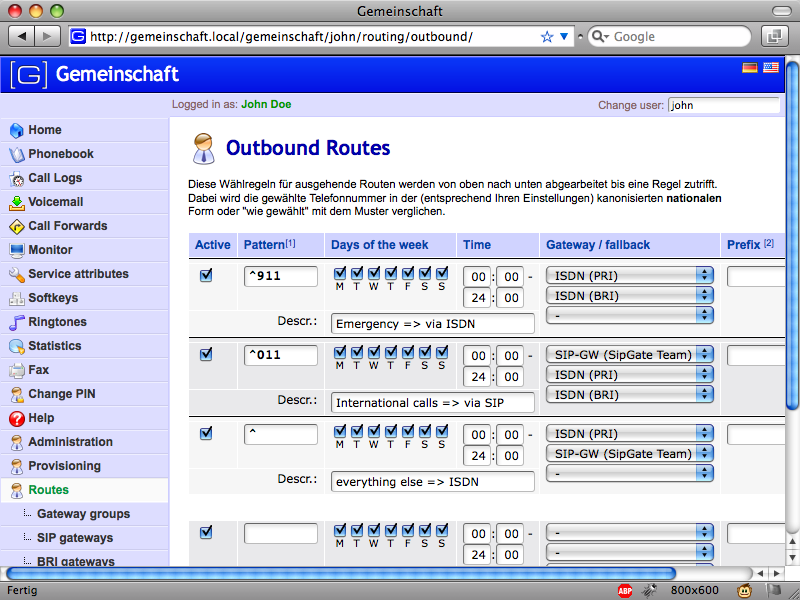
Task: Click the browser forward arrow button
Action: (47, 36)
